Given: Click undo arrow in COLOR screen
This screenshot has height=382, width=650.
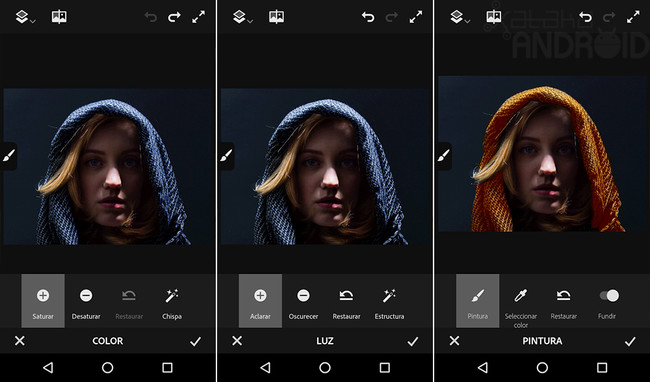Looking at the screenshot, I should 151,17.
